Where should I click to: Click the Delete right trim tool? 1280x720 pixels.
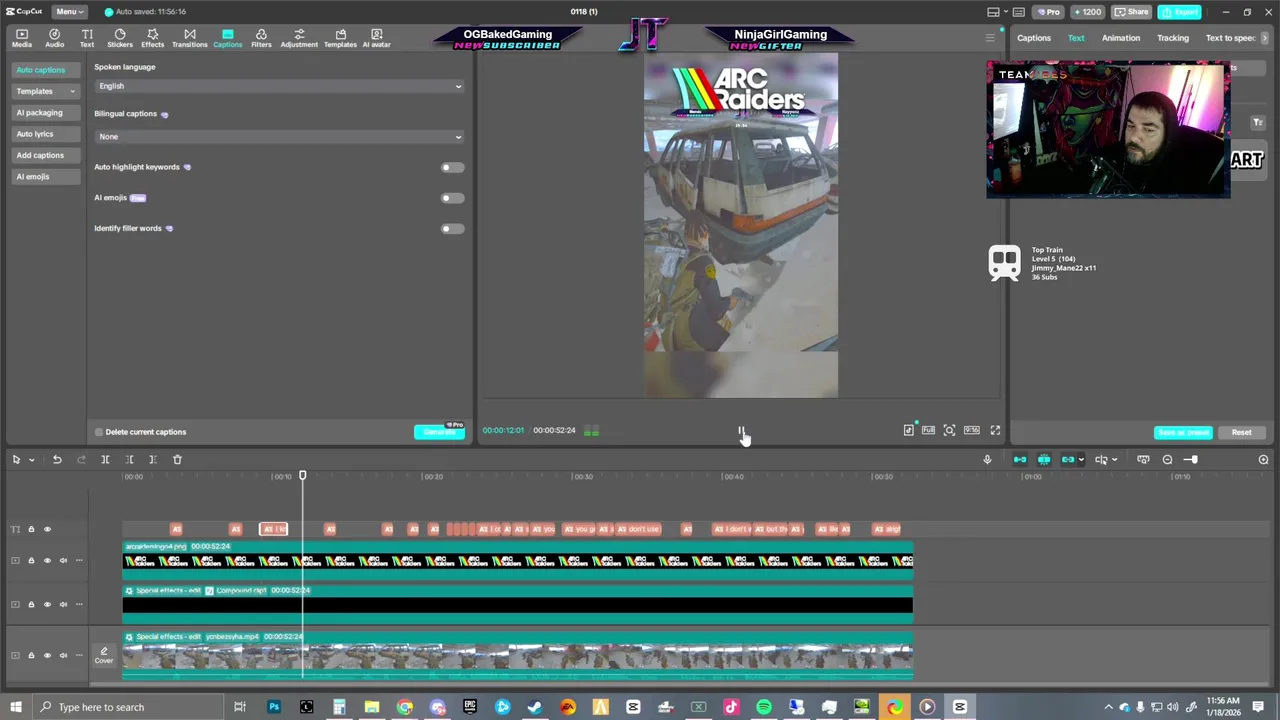point(153,459)
